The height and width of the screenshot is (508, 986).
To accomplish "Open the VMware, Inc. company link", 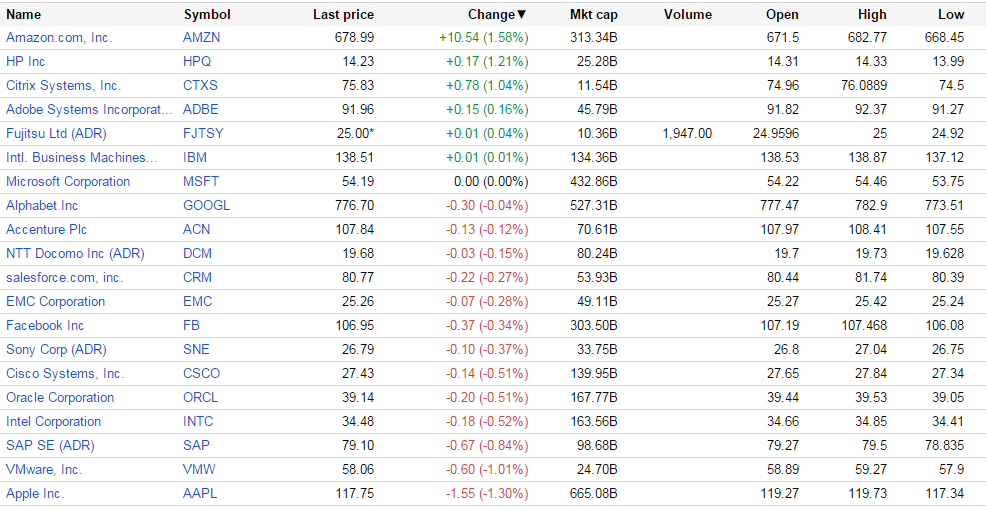I will point(44,469).
